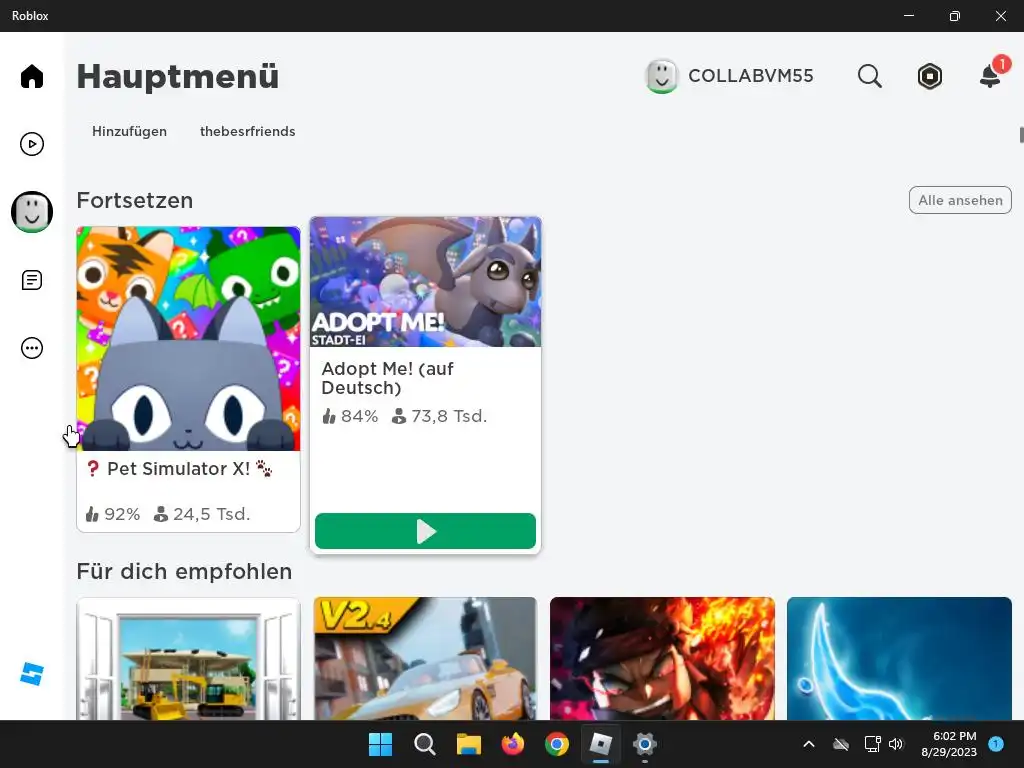
Task: Open the search magnifier in the header
Action: [869, 76]
